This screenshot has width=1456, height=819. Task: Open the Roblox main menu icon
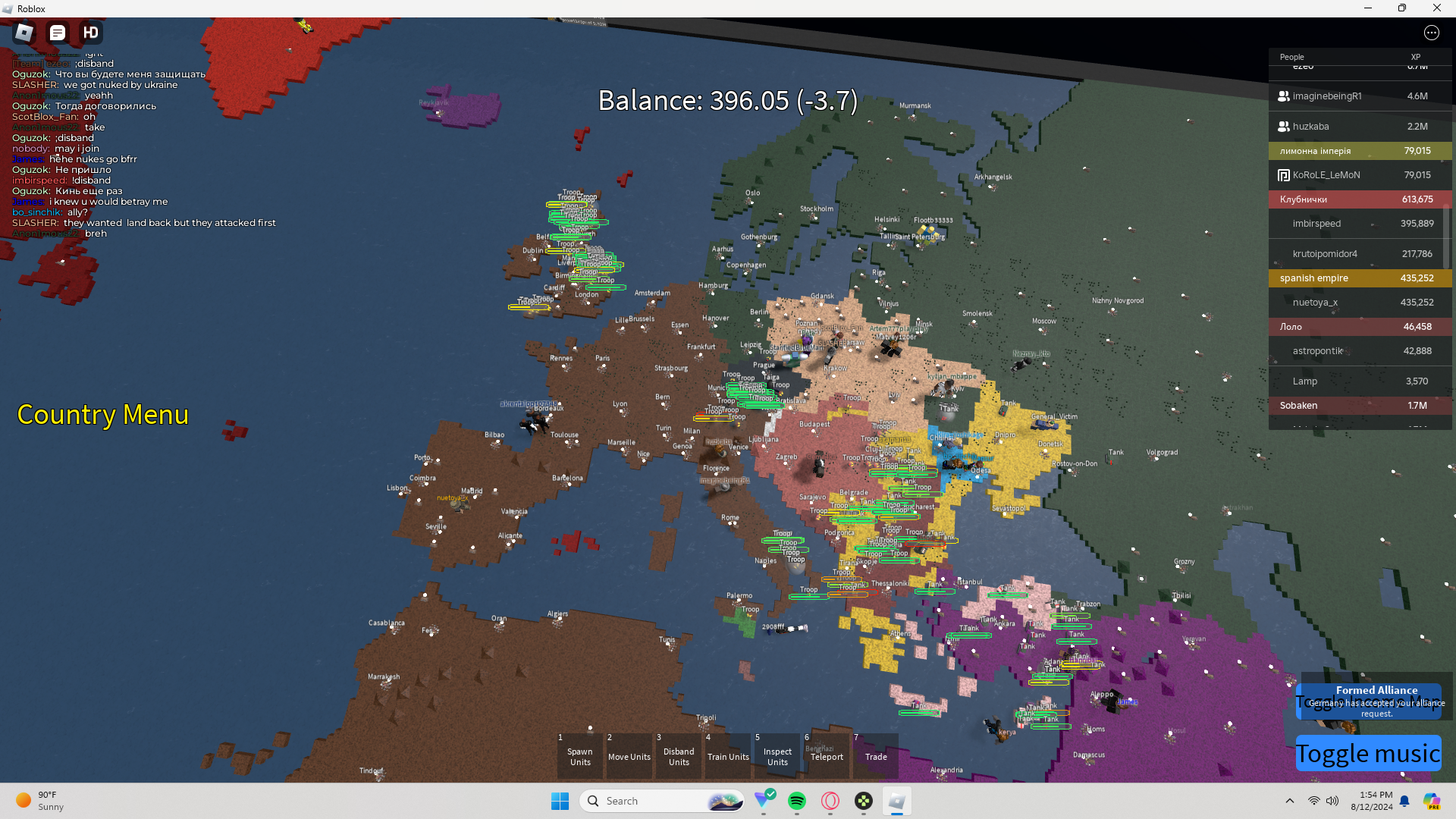tap(24, 33)
